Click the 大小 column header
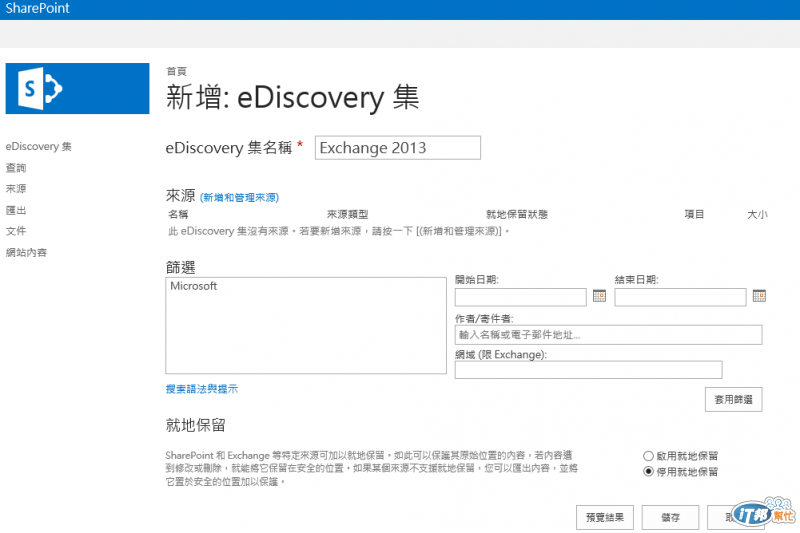Viewport: 800px width, 533px height. [x=757, y=214]
